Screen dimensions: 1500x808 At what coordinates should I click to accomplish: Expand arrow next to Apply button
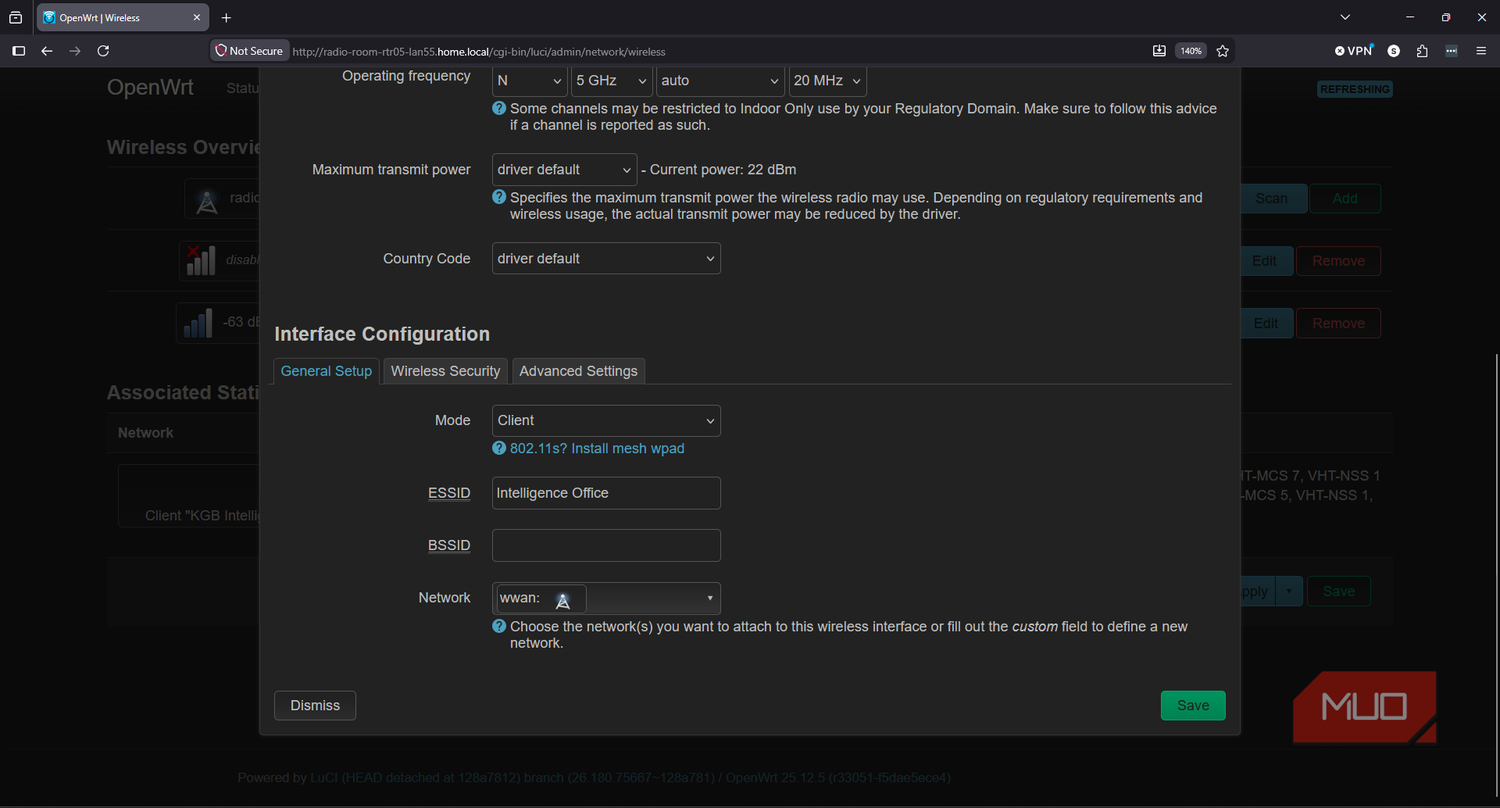click(x=1289, y=591)
